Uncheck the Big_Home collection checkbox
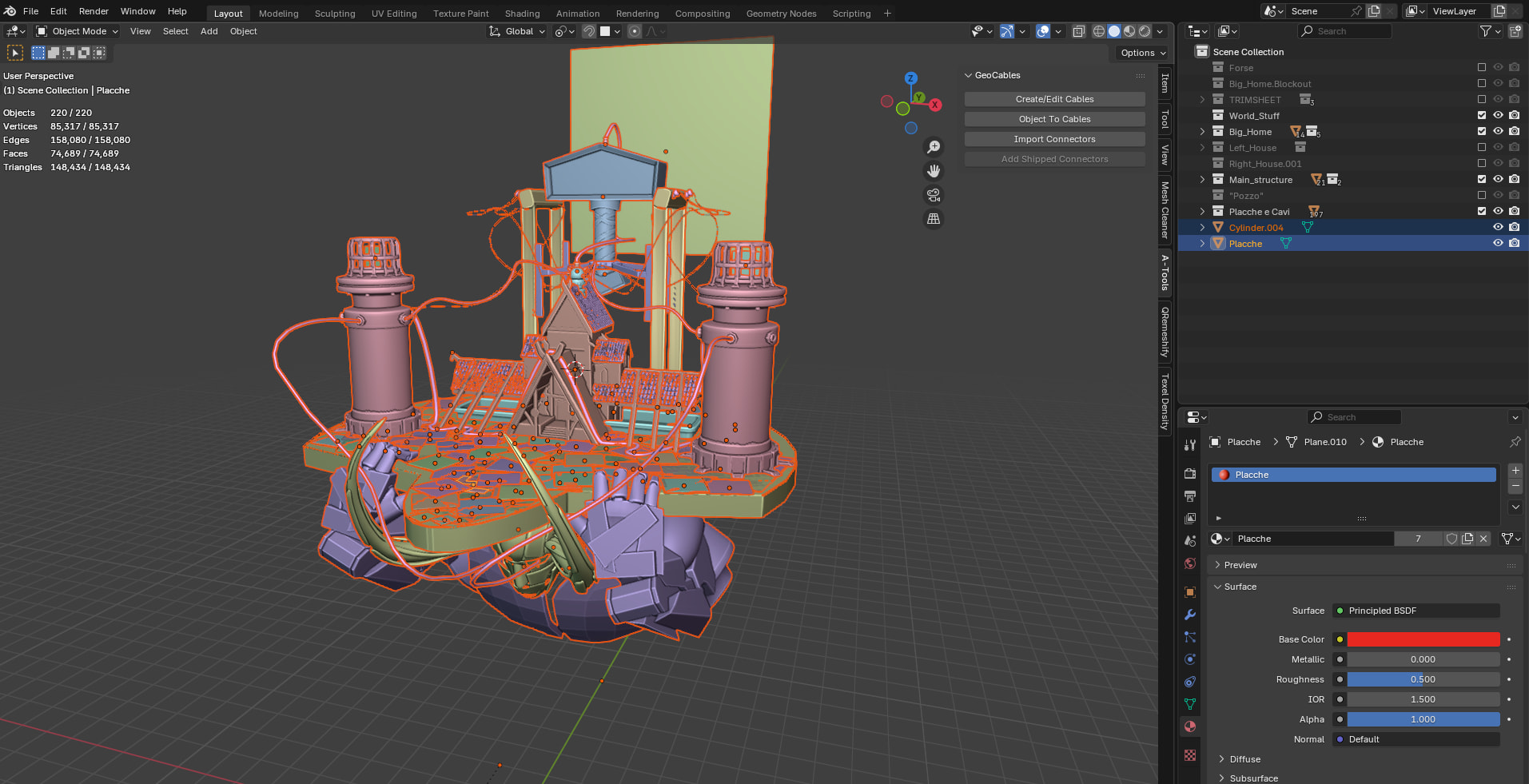Image resolution: width=1529 pixels, height=784 pixels. [x=1482, y=132]
